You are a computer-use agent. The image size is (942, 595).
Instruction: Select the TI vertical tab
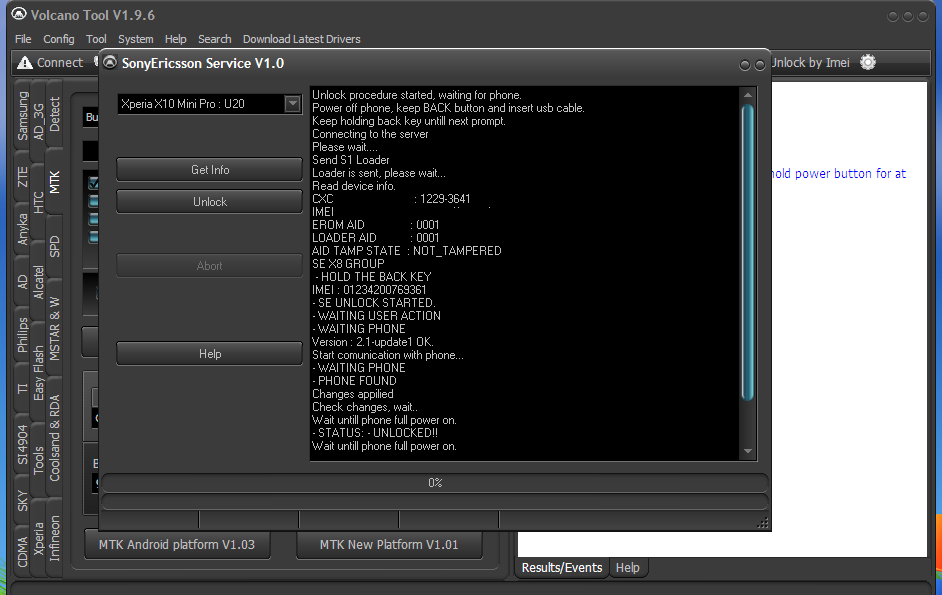point(23,389)
